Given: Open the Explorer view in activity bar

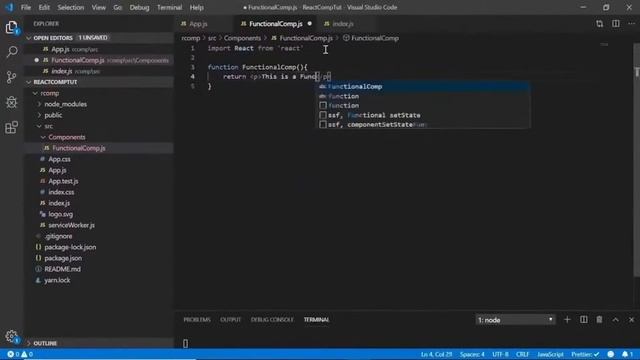Looking at the screenshot, I should [11, 27].
